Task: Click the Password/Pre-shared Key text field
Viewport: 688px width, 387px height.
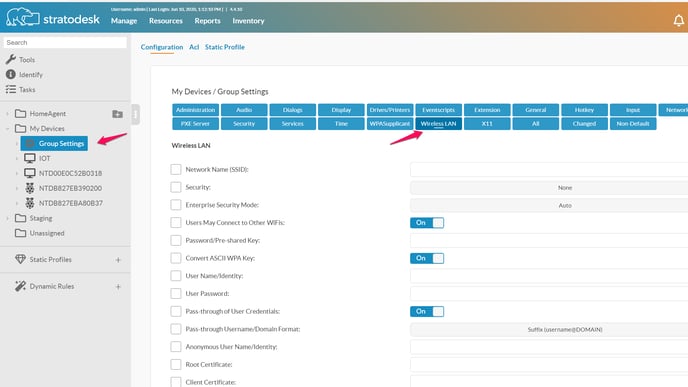Action: [x=549, y=240]
